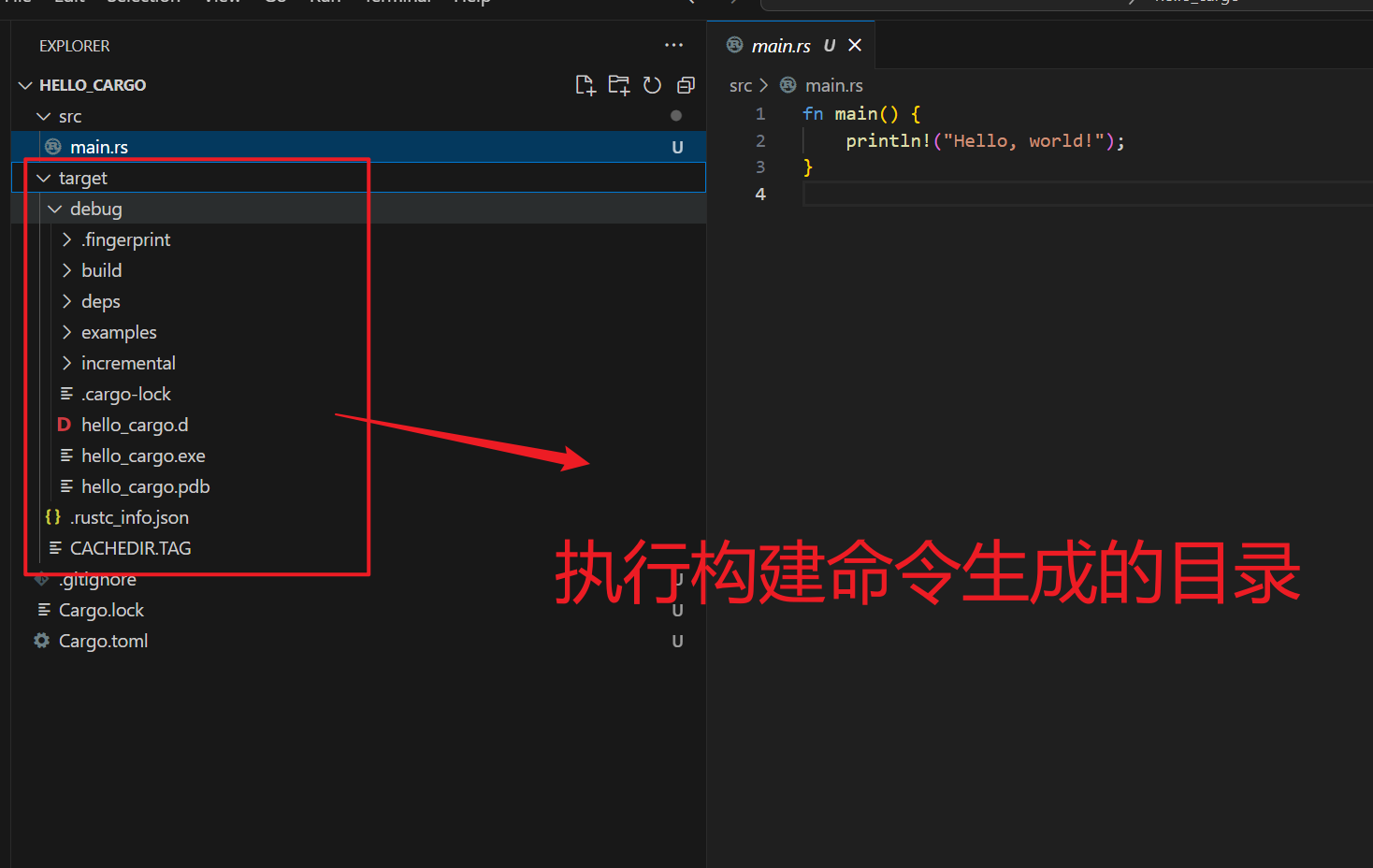Close the main.rs editor tab

(855, 45)
